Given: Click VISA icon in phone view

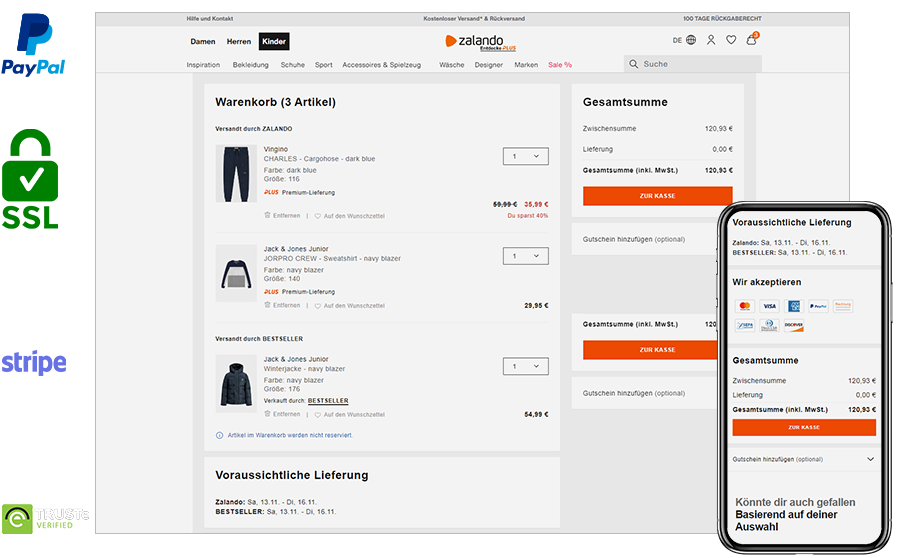Looking at the screenshot, I should tap(769, 306).
